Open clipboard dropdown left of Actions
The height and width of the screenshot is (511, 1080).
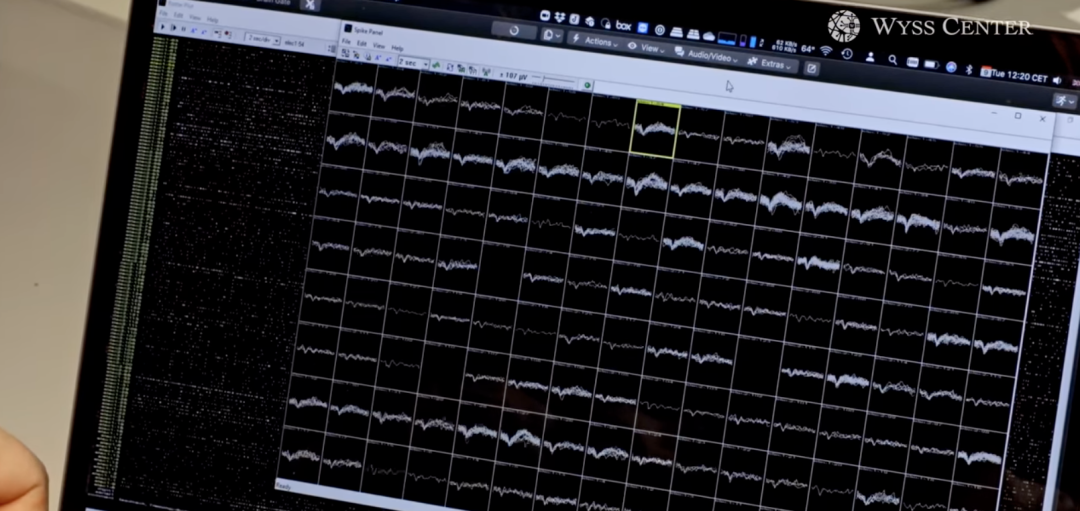pyautogui.click(x=552, y=35)
